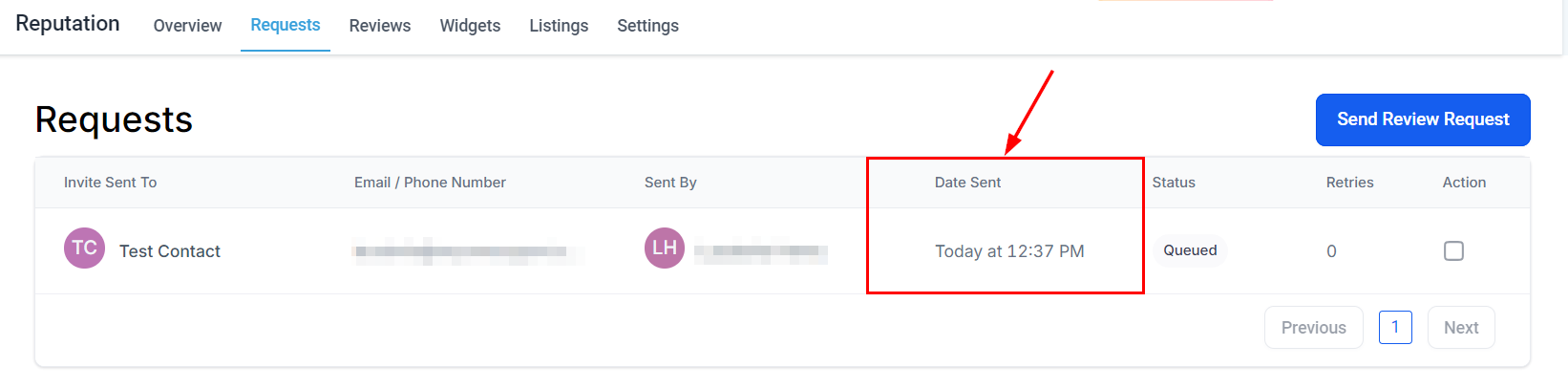1568x389 pixels.
Task: Open the Overview tab
Action: point(187,26)
